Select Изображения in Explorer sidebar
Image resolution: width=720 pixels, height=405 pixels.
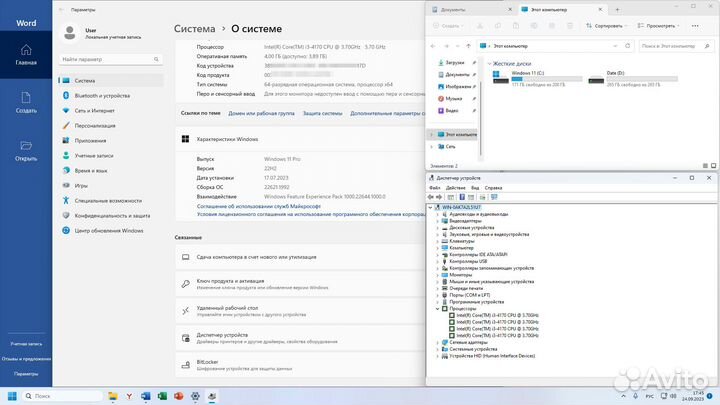click(455, 86)
